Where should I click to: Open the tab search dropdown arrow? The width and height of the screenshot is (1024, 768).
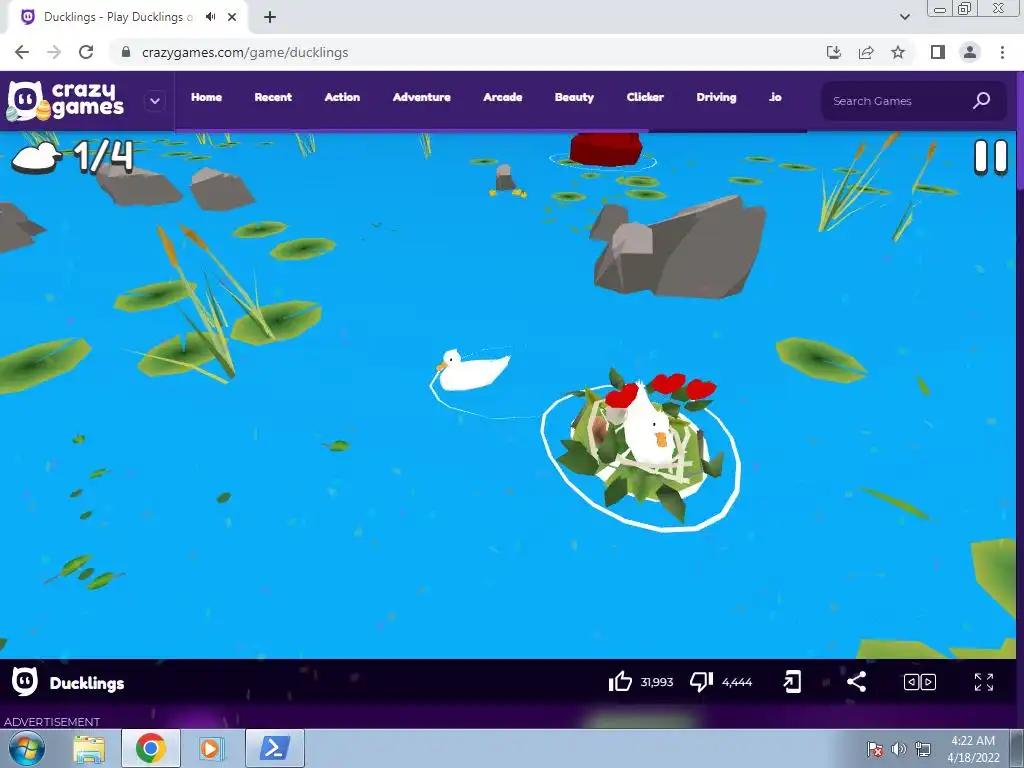pos(904,17)
